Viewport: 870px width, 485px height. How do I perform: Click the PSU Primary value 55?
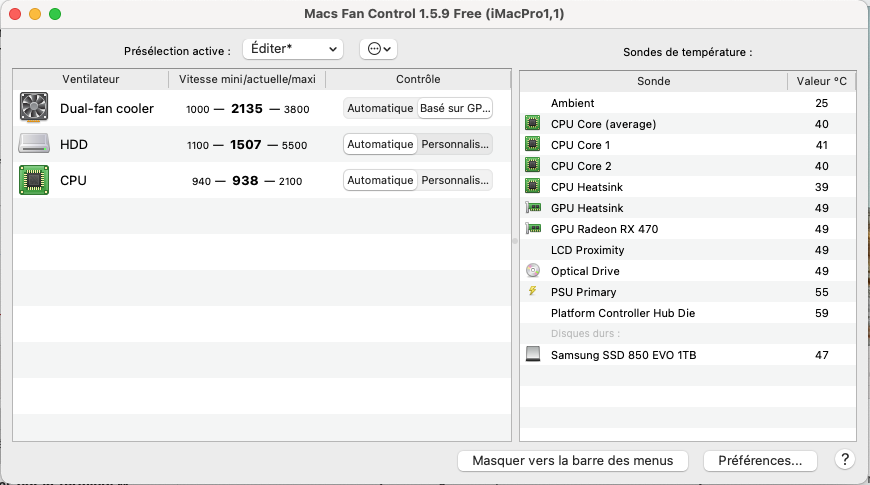pos(822,292)
